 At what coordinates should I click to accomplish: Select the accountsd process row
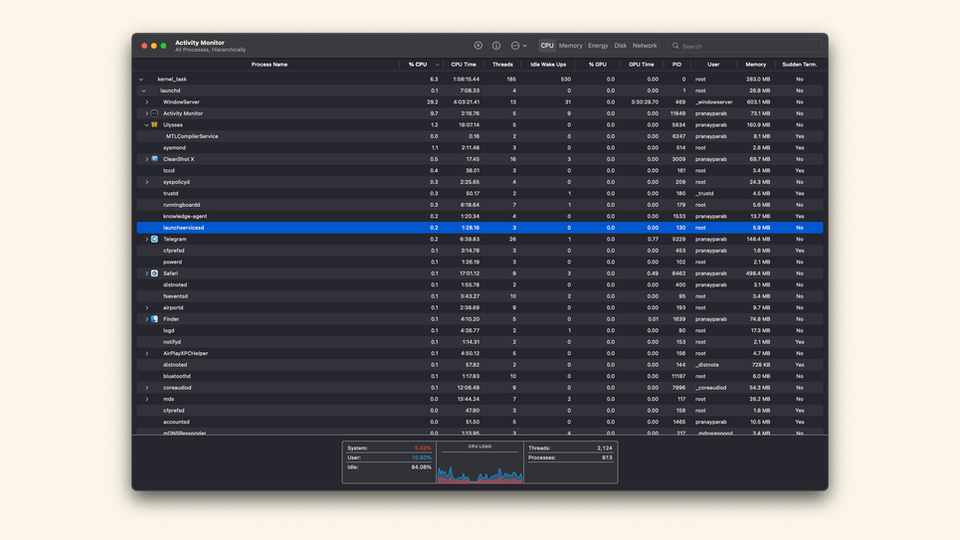pyautogui.click(x=479, y=422)
